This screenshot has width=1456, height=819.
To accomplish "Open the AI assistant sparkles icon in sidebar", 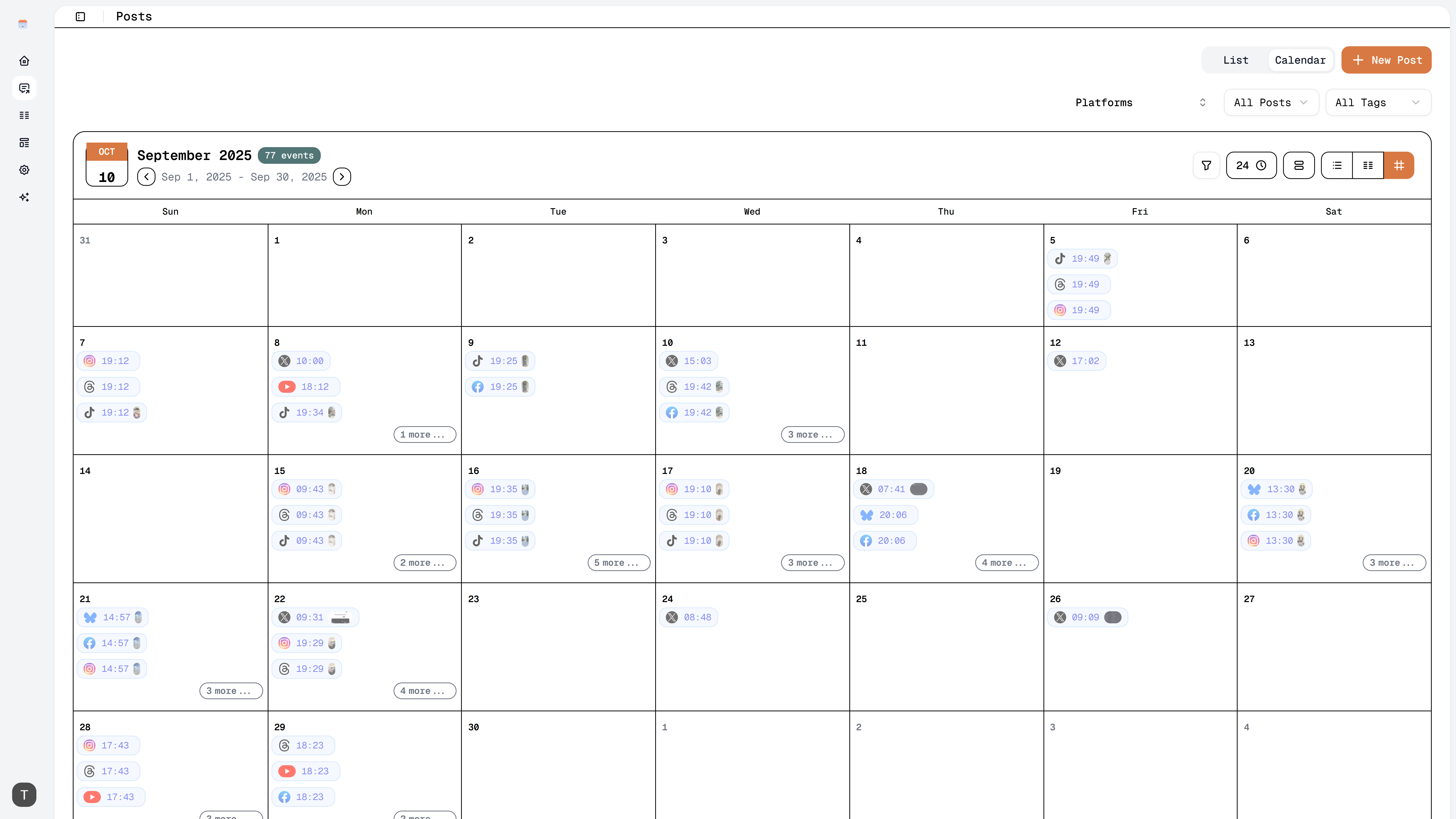I will 24,197.
